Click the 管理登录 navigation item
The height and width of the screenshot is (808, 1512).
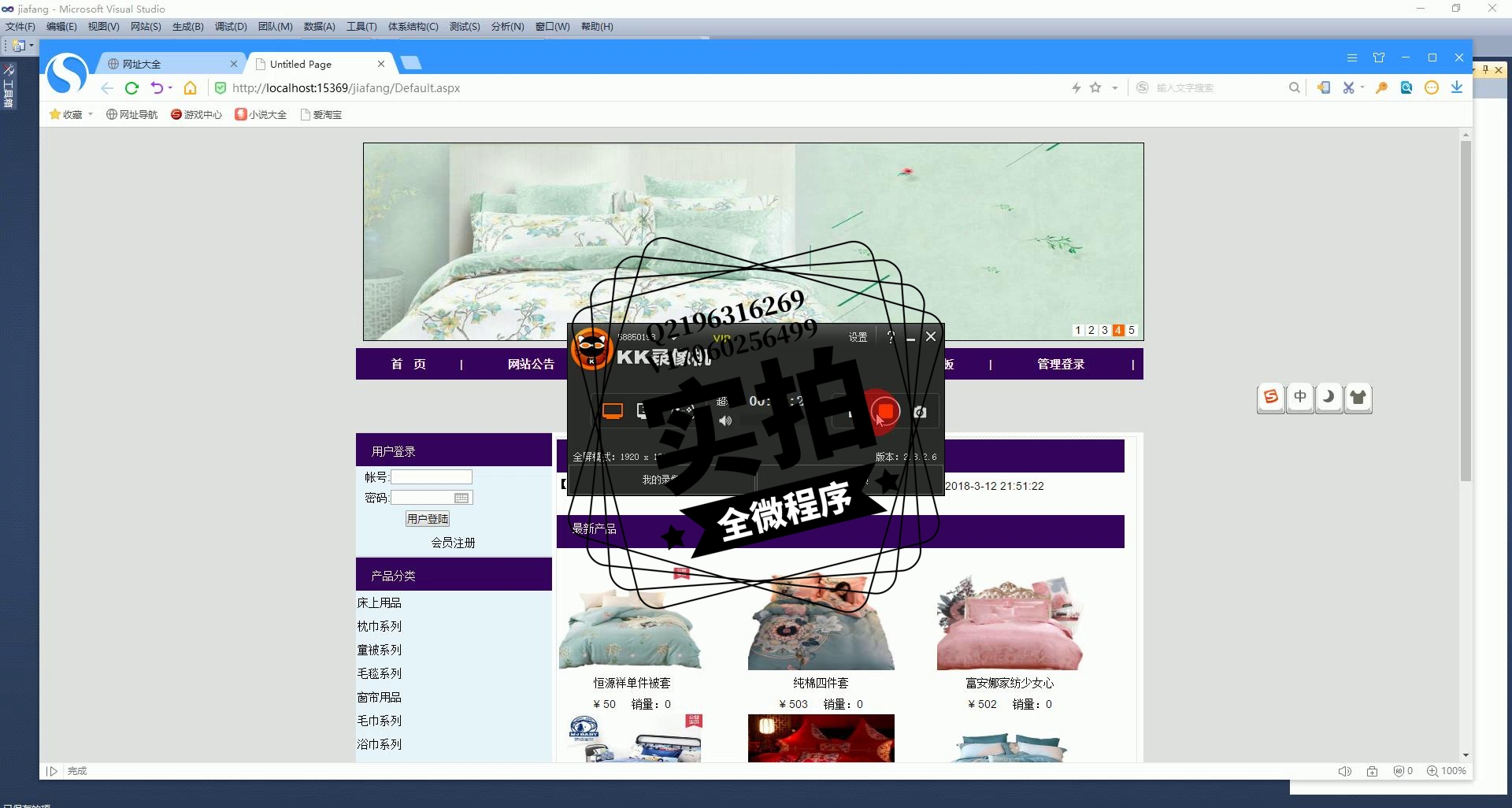[1061, 364]
